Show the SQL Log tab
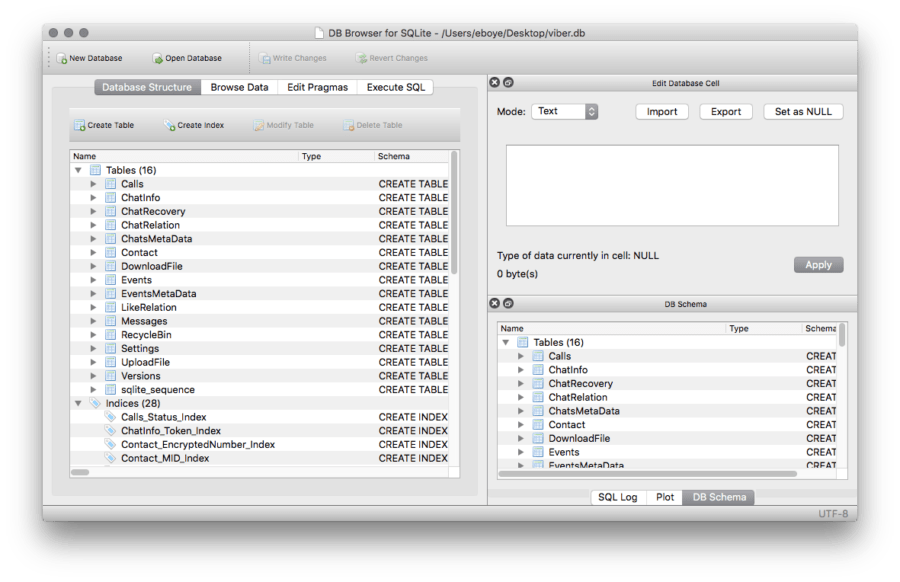The width and height of the screenshot is (900, 582). pyautogui.click(x=618, y=497)
